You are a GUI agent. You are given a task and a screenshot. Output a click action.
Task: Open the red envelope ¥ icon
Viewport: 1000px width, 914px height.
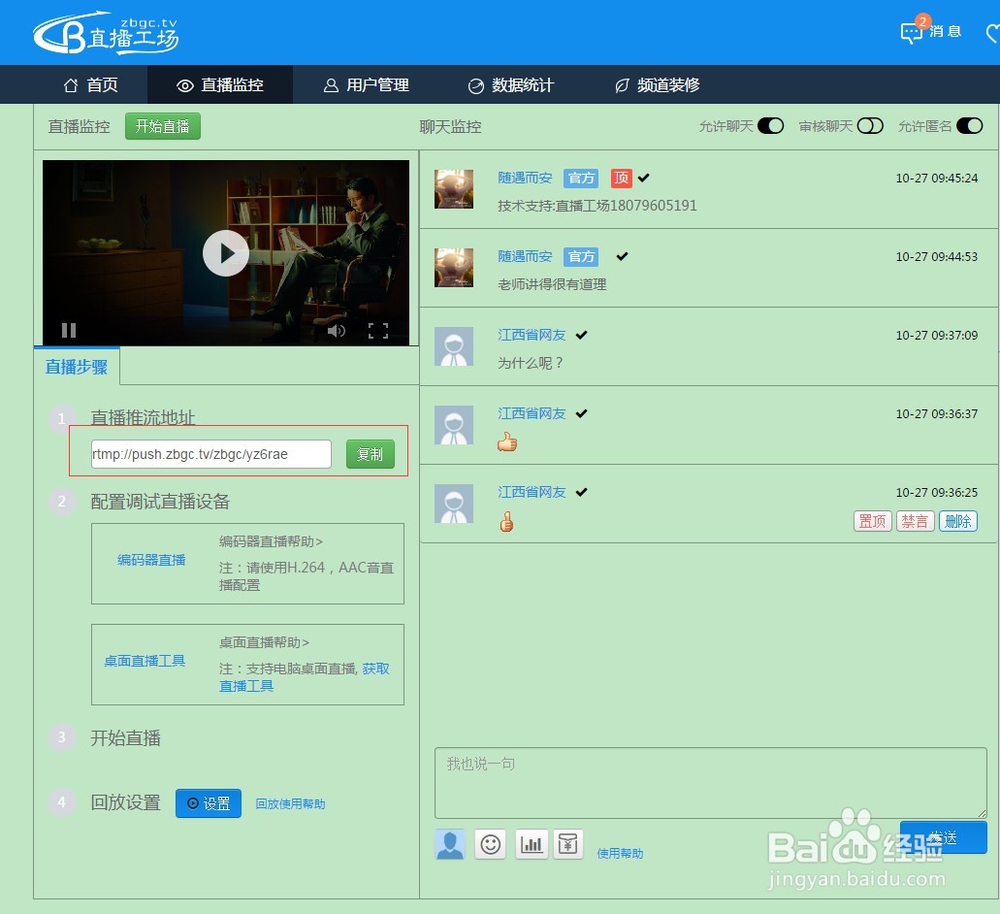point(569,844)
